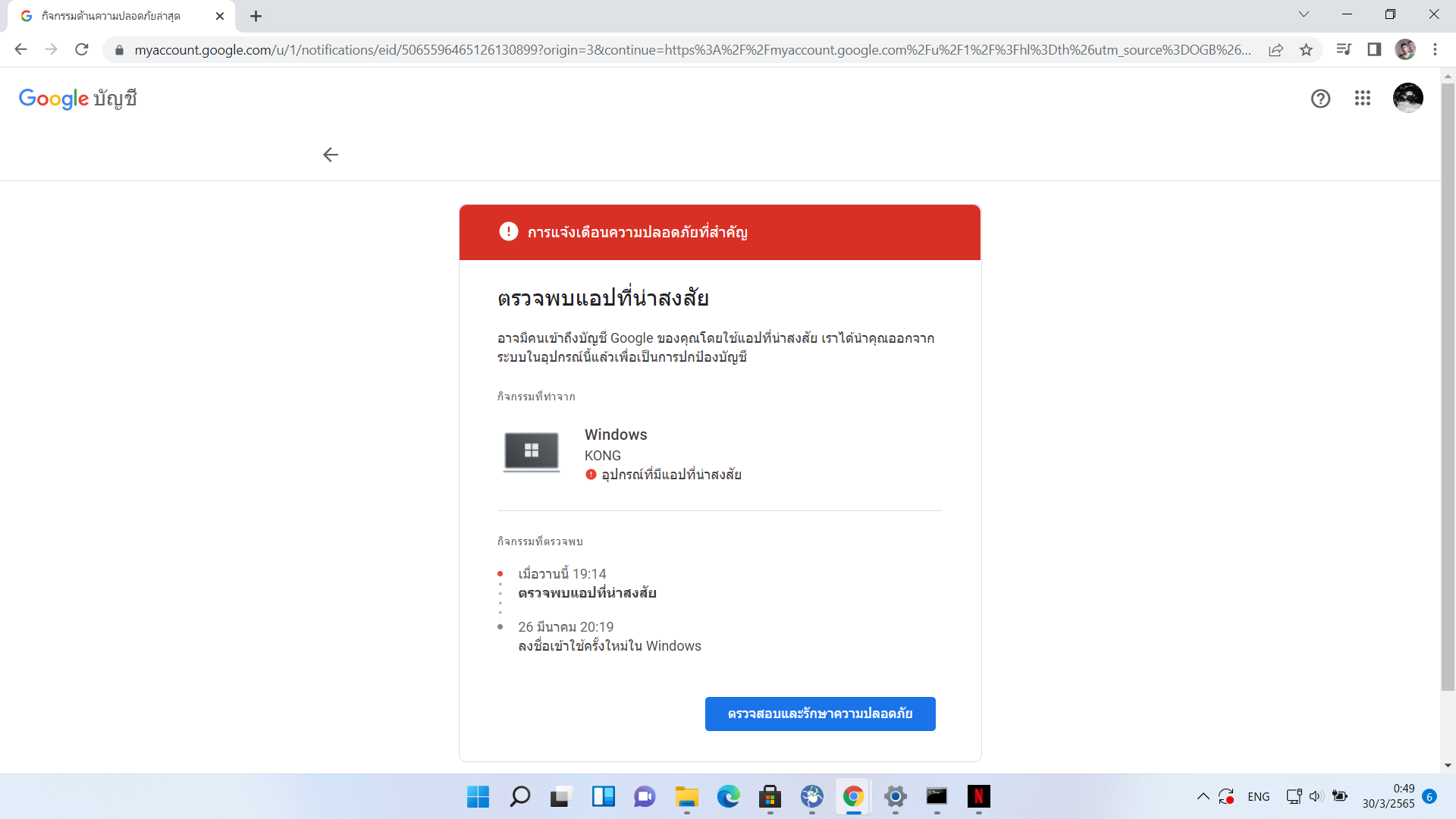Open the Chat taskbar icon
The width and height of the screenshot is (1456, 819).
coord(645,797)
